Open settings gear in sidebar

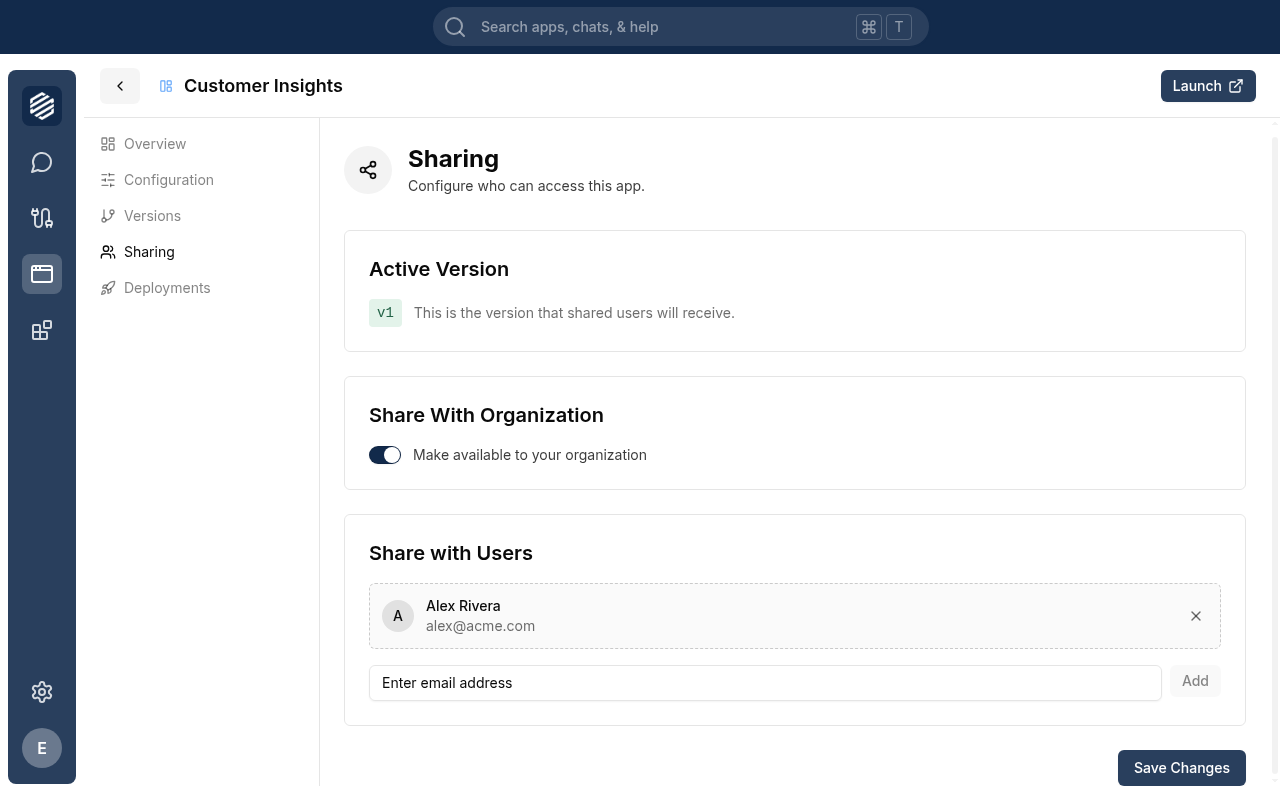(42, 692)
